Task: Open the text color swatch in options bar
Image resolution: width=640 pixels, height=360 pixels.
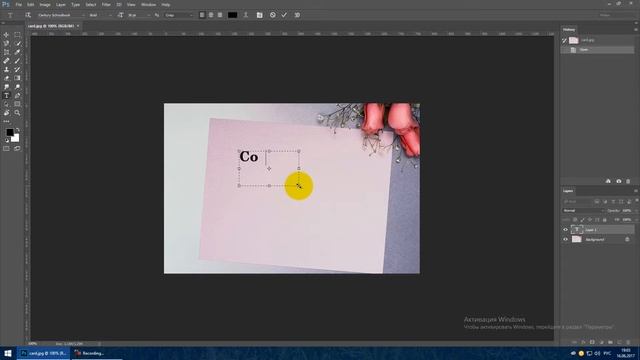Action: 233,15
